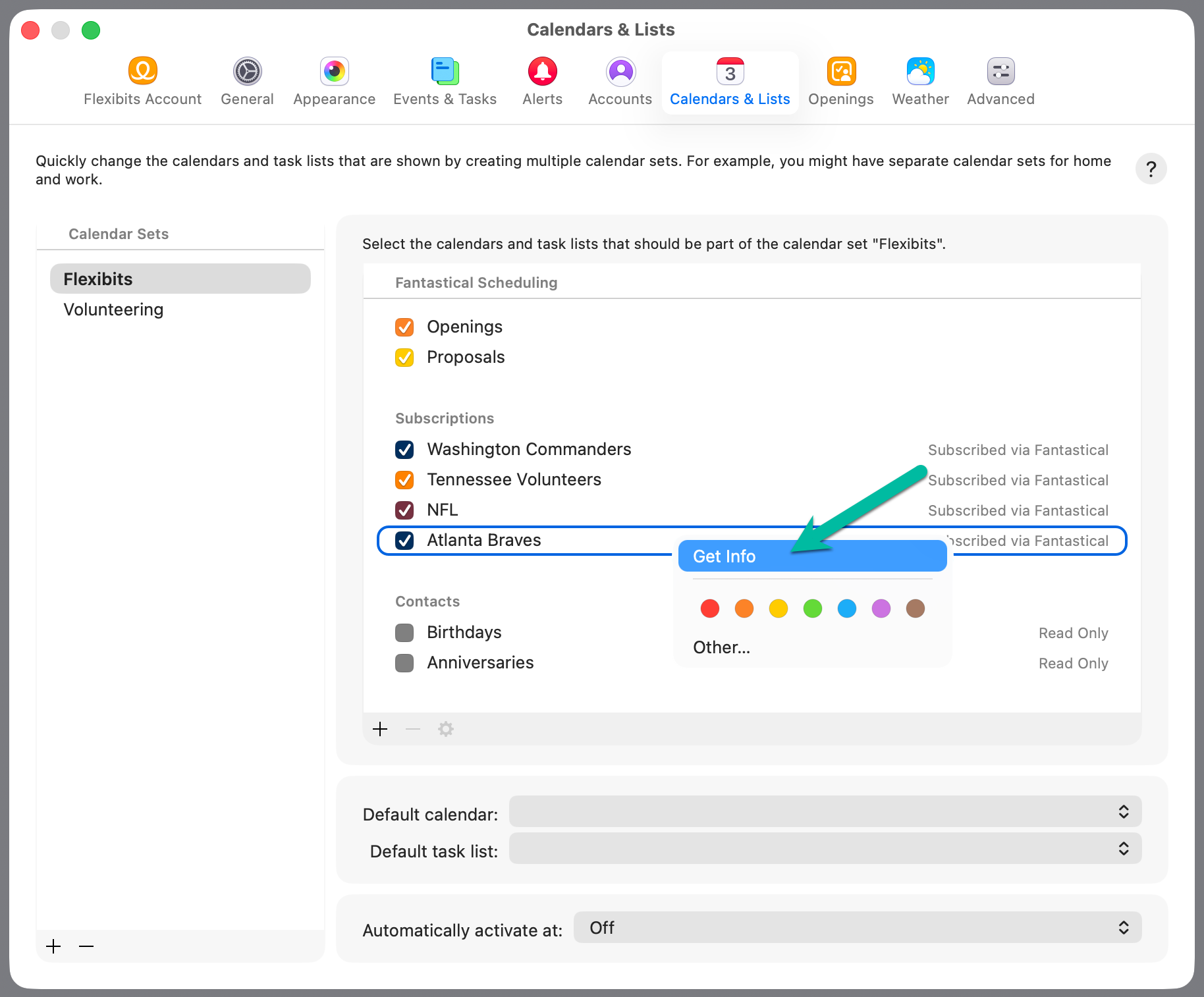This screenshot has width=1204, height=997.
Task: Uncheck the Proposals calendar
Action: click(x=404, y=358)
